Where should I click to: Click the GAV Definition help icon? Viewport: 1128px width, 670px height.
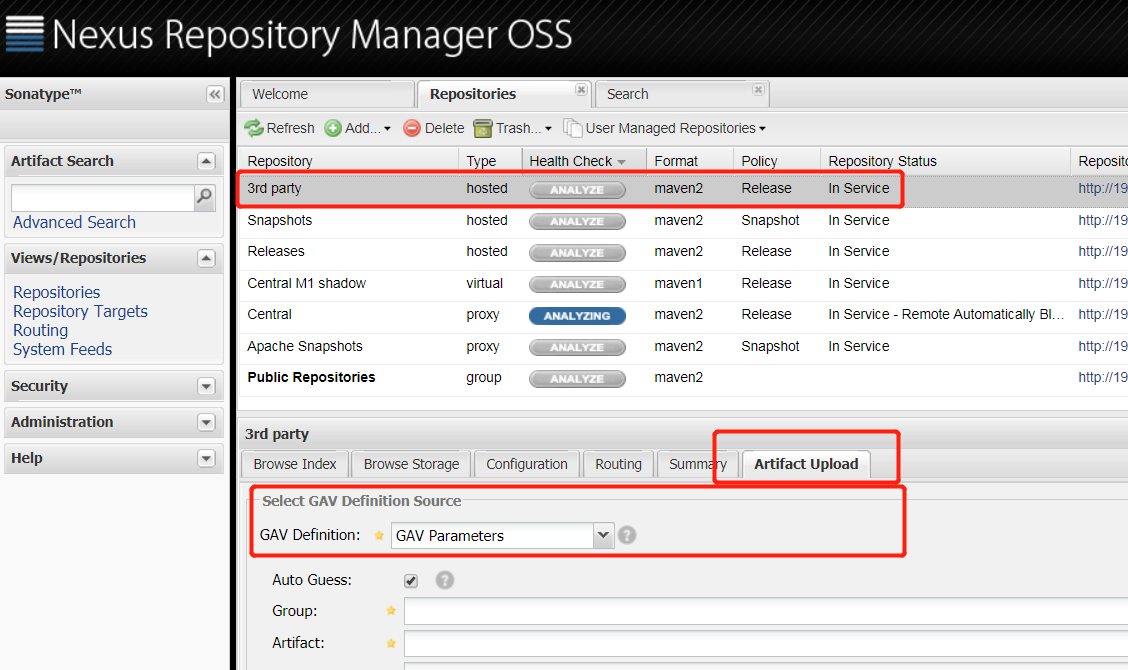[627, 535]
